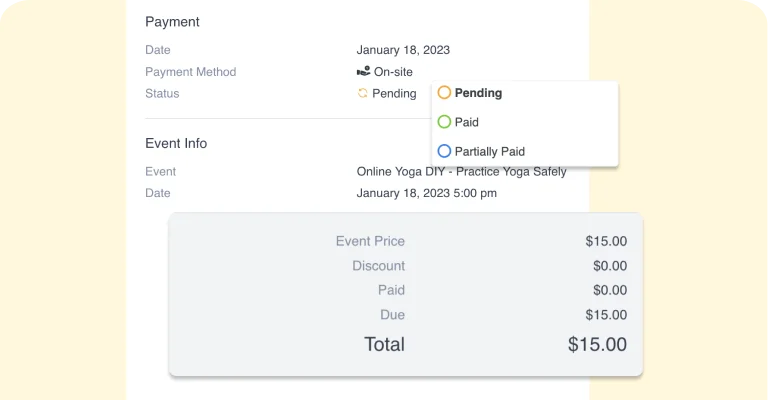Image resolution: width=768 pixels, height=400 pixels.
Task: Click the orange pending spinner icon
Action: [x=362, y=93]
